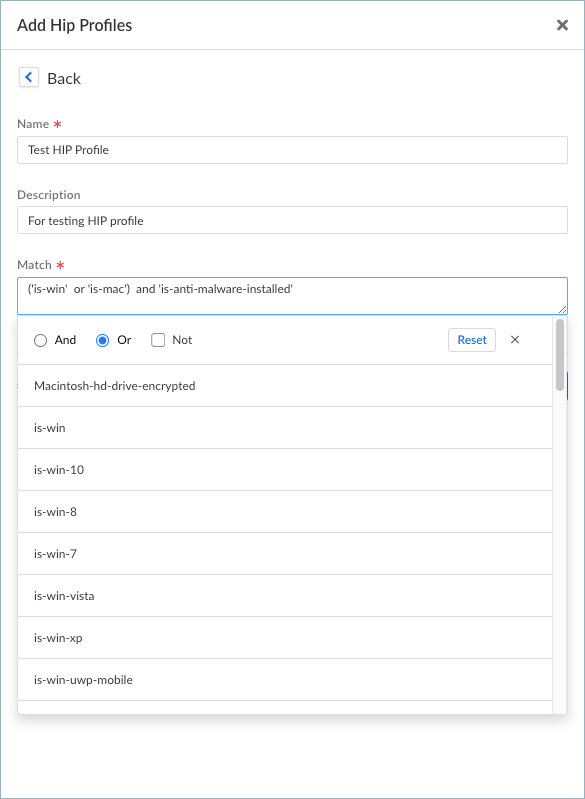Pick is-win-vista from the list

point(285,596)
